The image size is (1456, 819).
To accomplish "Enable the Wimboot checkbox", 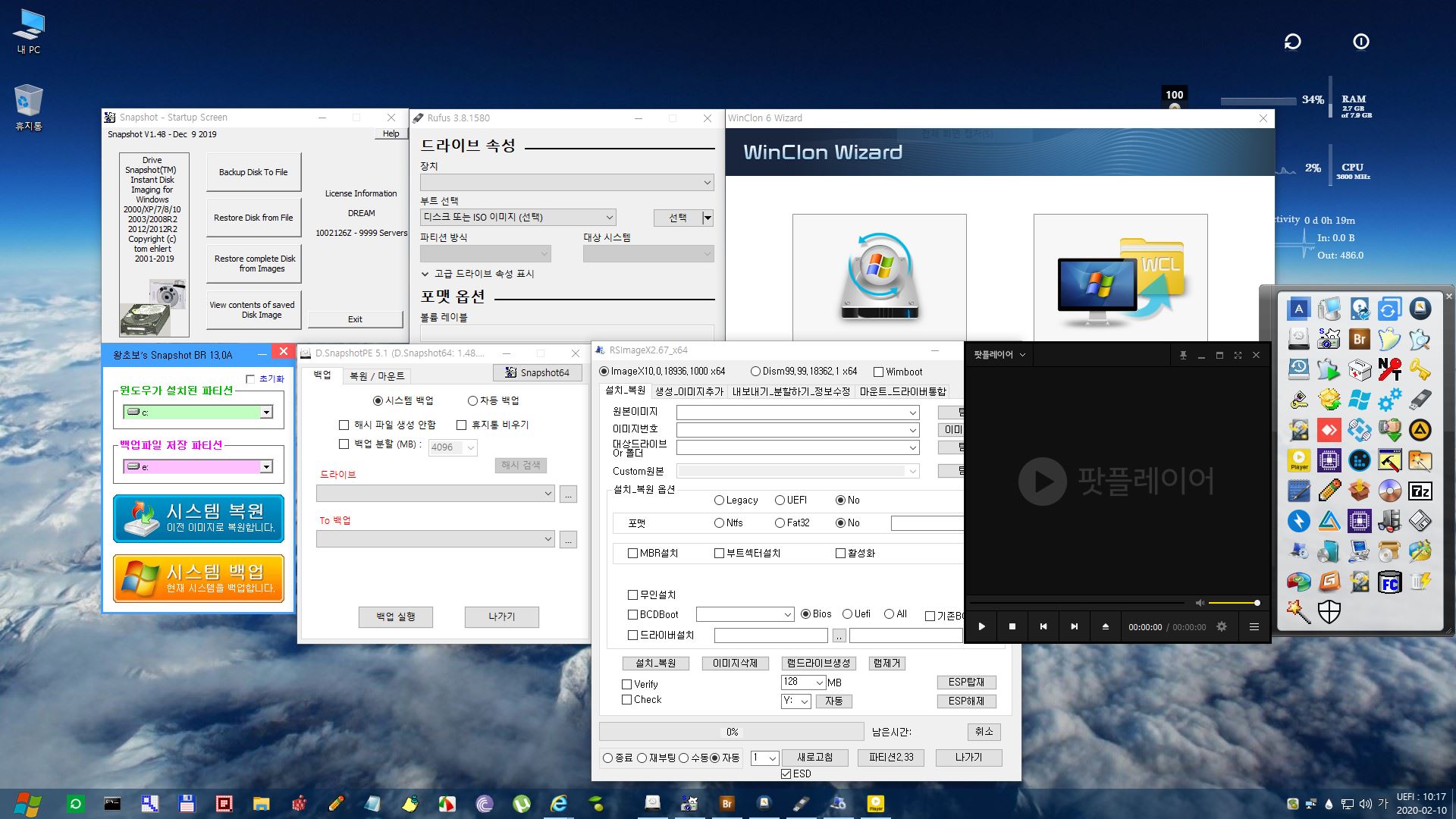I will point(878,372).
